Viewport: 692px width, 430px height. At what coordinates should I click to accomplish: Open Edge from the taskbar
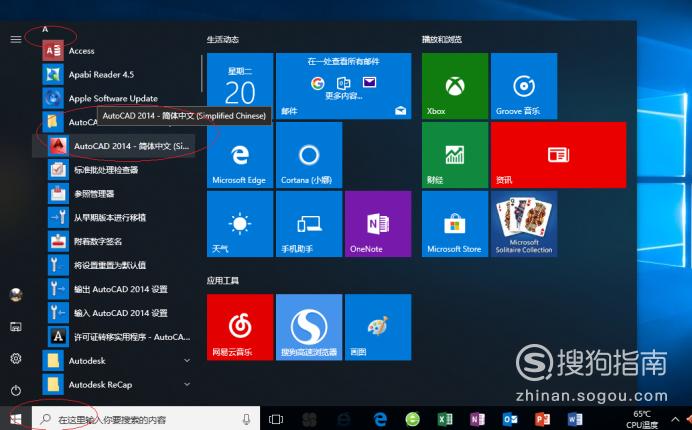pos(380,419)
